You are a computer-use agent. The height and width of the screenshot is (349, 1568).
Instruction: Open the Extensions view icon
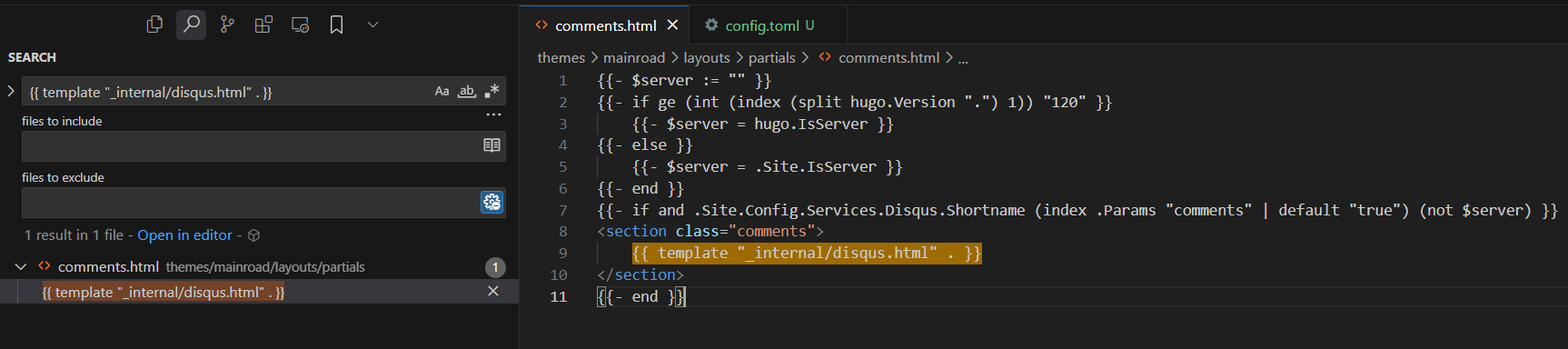263,25
